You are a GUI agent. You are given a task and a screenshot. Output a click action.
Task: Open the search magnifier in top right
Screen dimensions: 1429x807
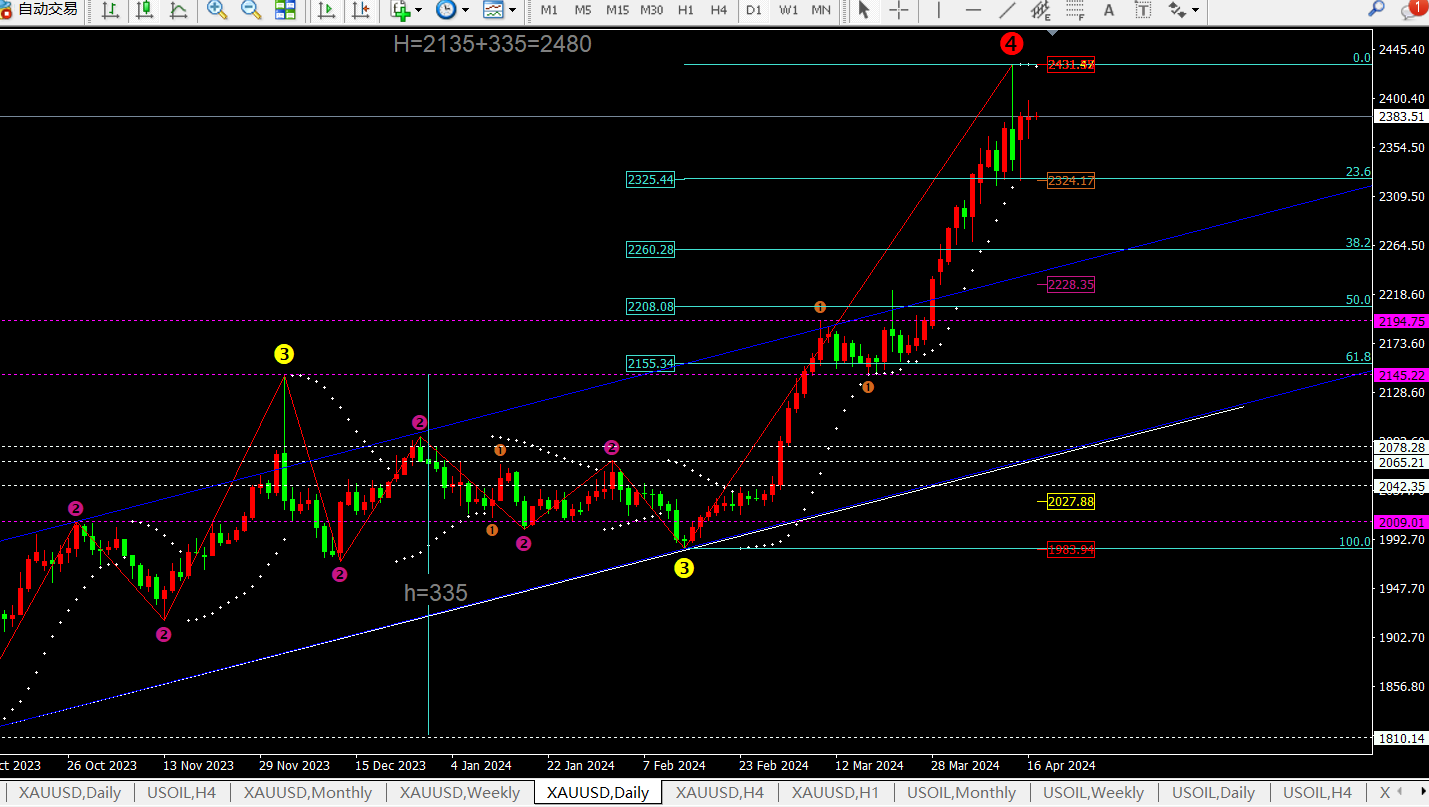(x=1377, y=9)
